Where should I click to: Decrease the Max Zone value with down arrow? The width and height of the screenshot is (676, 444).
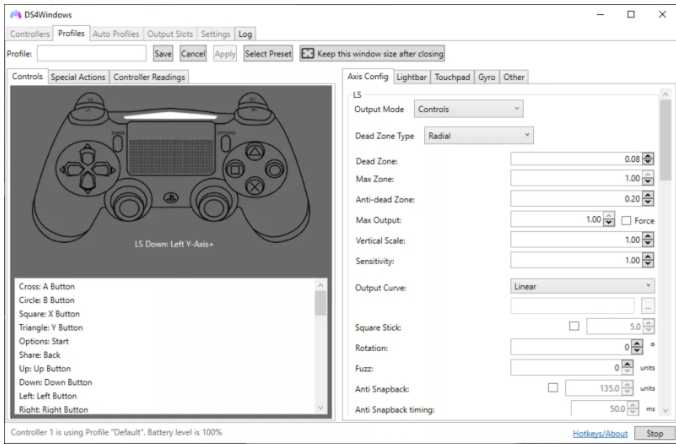(648, 181)
